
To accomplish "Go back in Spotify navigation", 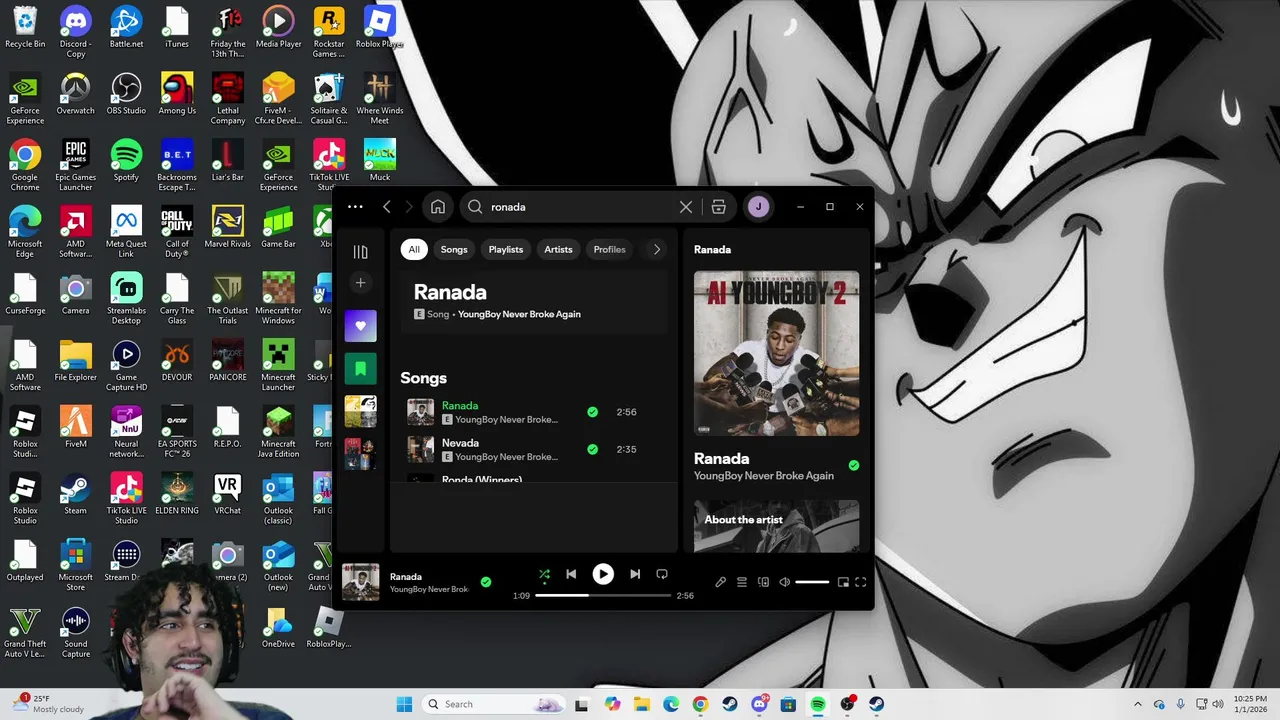I will (387, 207).
